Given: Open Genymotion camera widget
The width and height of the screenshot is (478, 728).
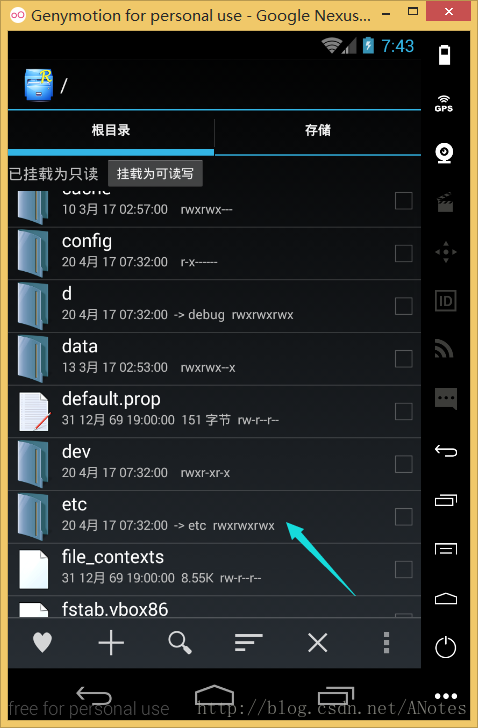Looking at the screenshot, I should [444, 153].
